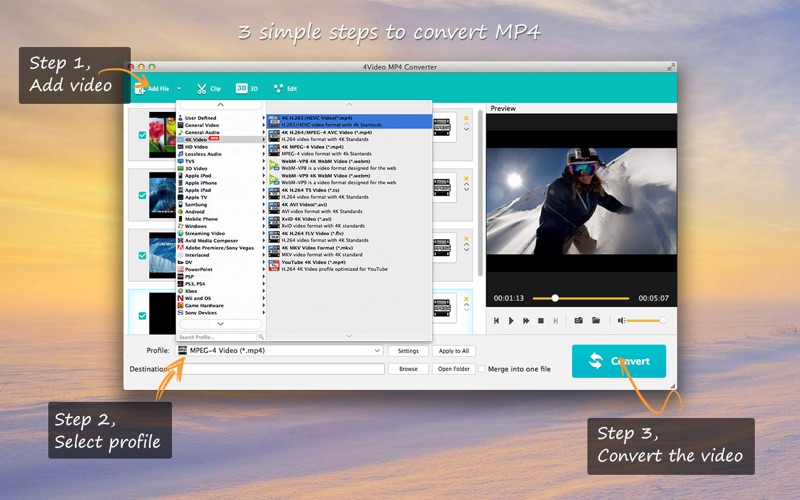Image resolution: width=800 pixels, height=500 pixels.
Task: Play the preview video
Action: (511, 321)
